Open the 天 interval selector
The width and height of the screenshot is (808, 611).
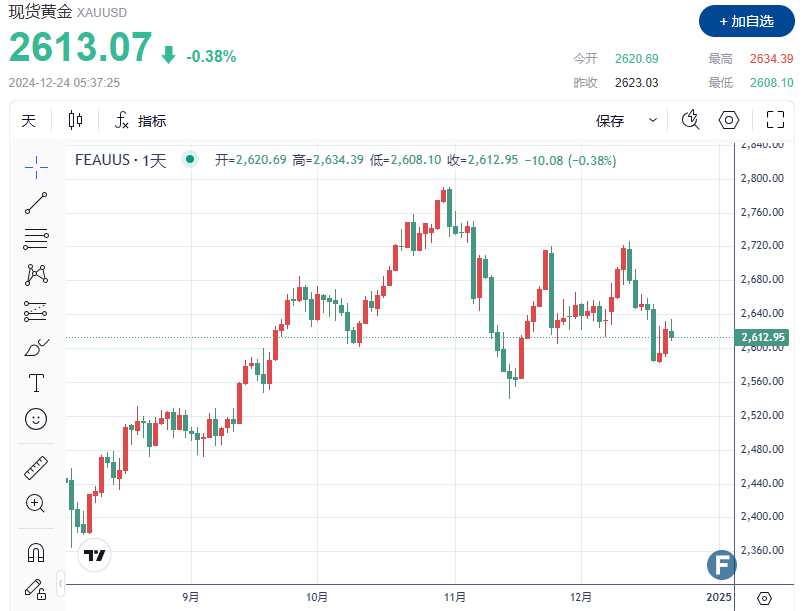point(30,119)
